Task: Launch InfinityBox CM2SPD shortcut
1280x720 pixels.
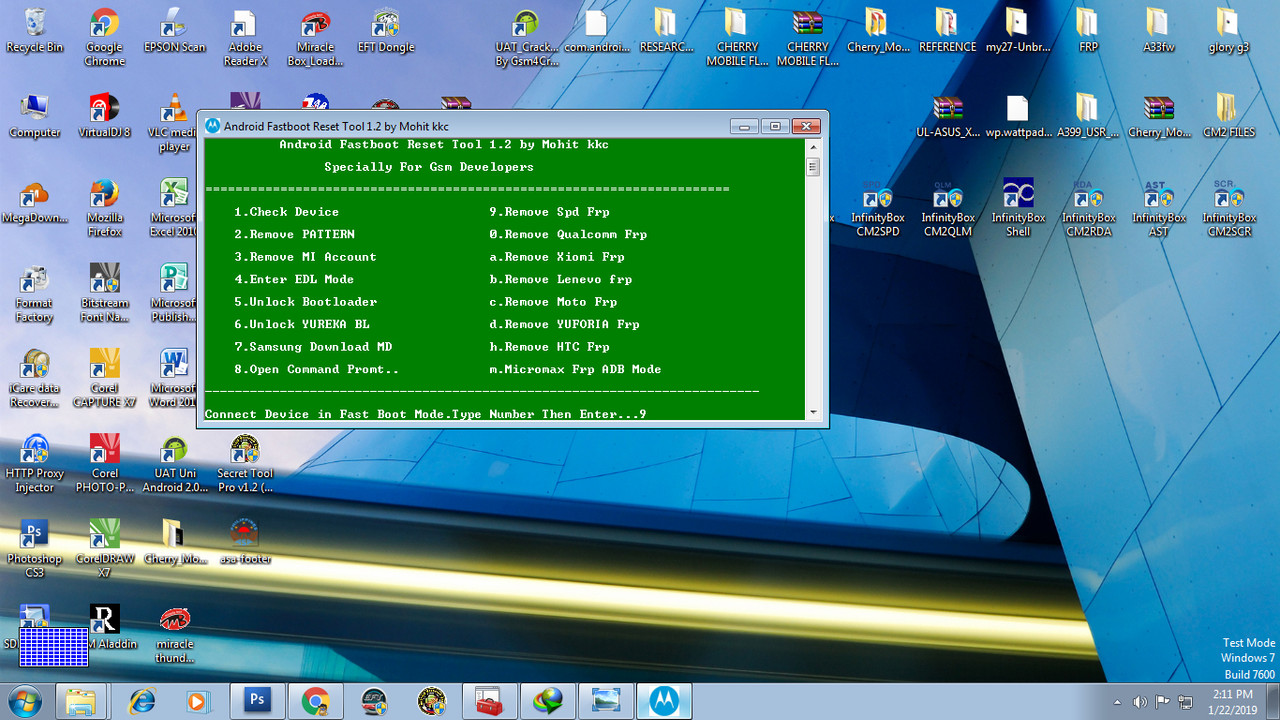Action: click(877, 208)
